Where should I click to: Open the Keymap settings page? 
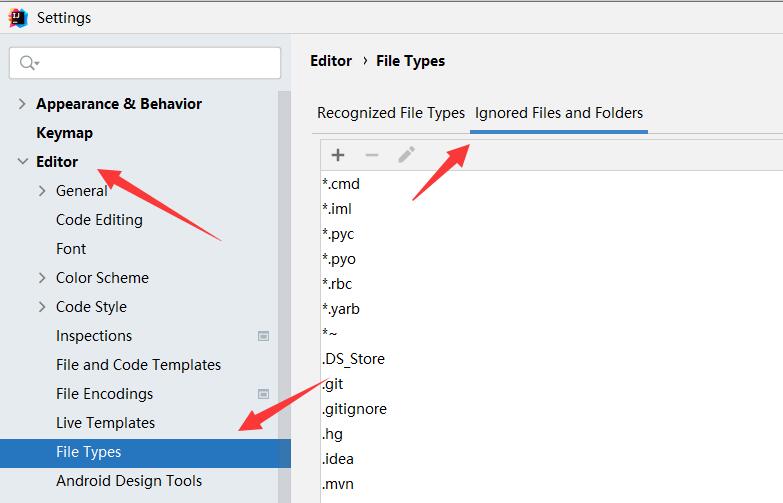tap(64, 133)
